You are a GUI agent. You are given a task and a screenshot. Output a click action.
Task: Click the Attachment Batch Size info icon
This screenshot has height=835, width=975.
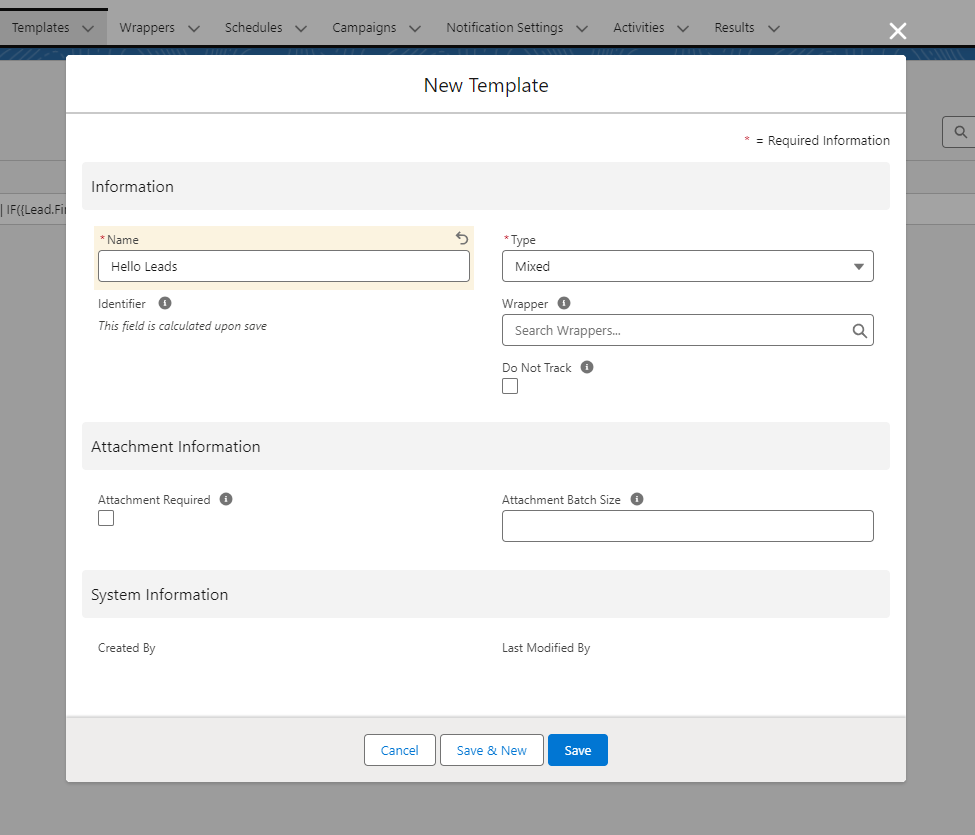coord(637,499)
